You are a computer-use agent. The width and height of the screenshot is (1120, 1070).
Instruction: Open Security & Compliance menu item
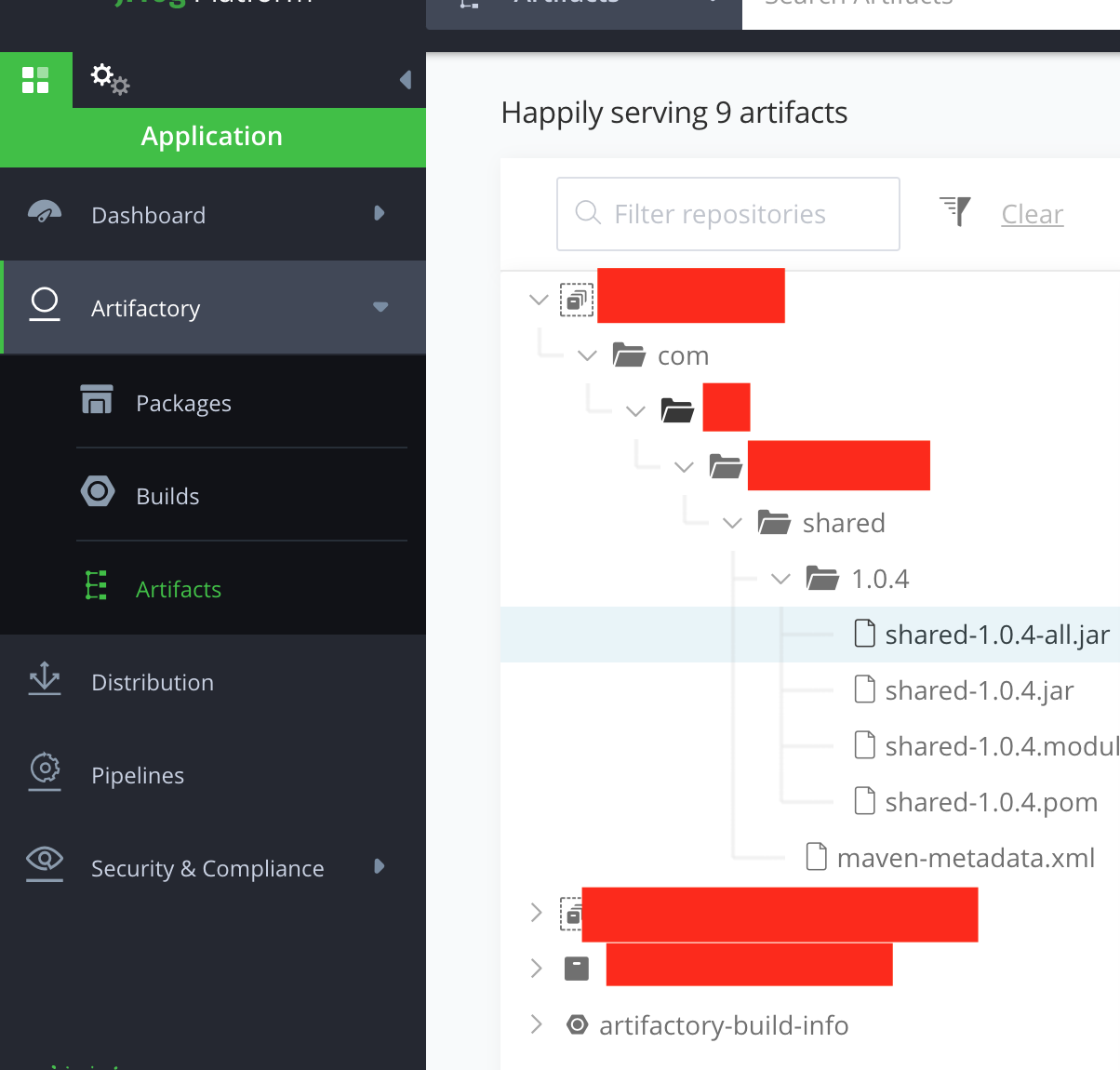click(213, 867)
